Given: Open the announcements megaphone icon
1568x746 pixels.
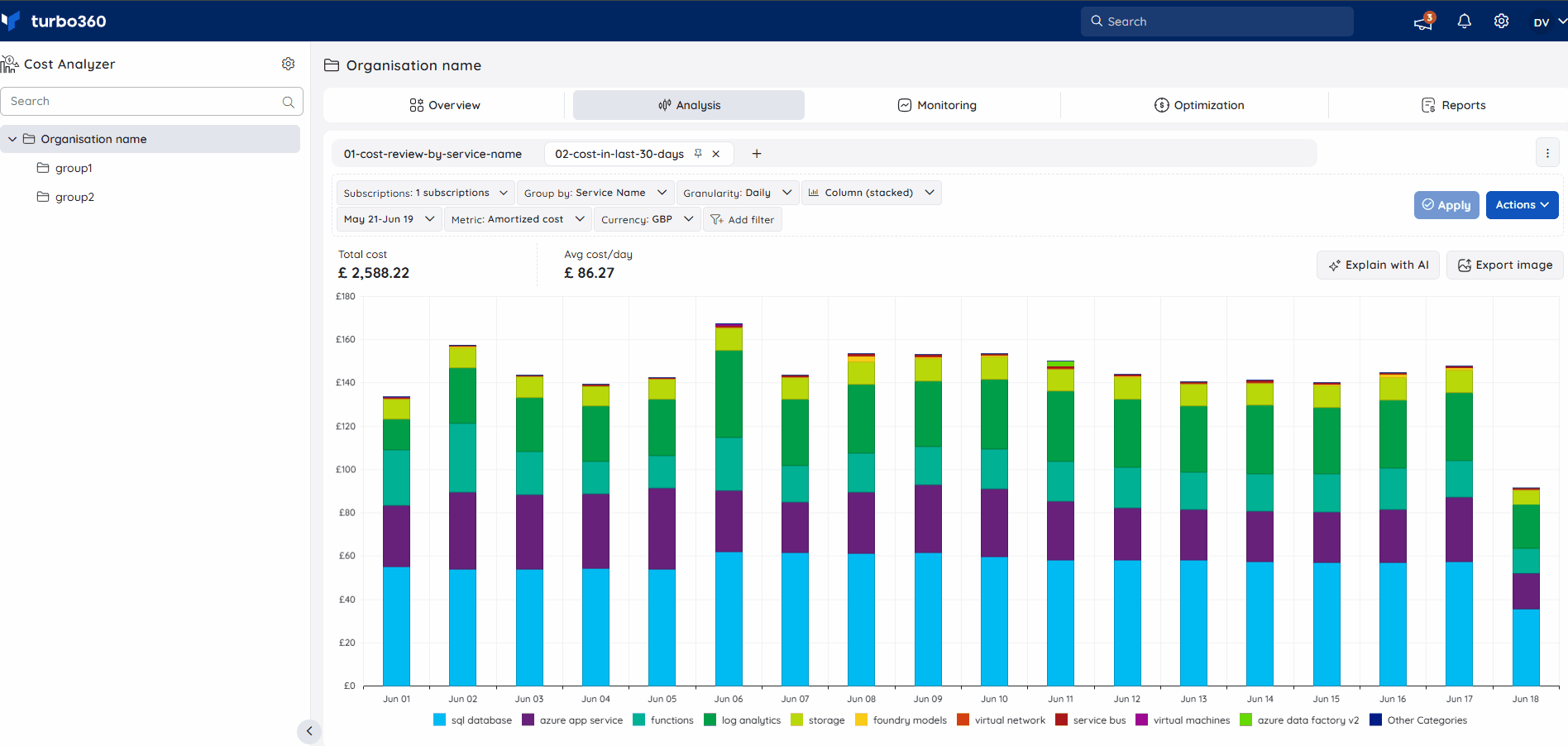Looking at the screenshot, I should coord(1423,22).
